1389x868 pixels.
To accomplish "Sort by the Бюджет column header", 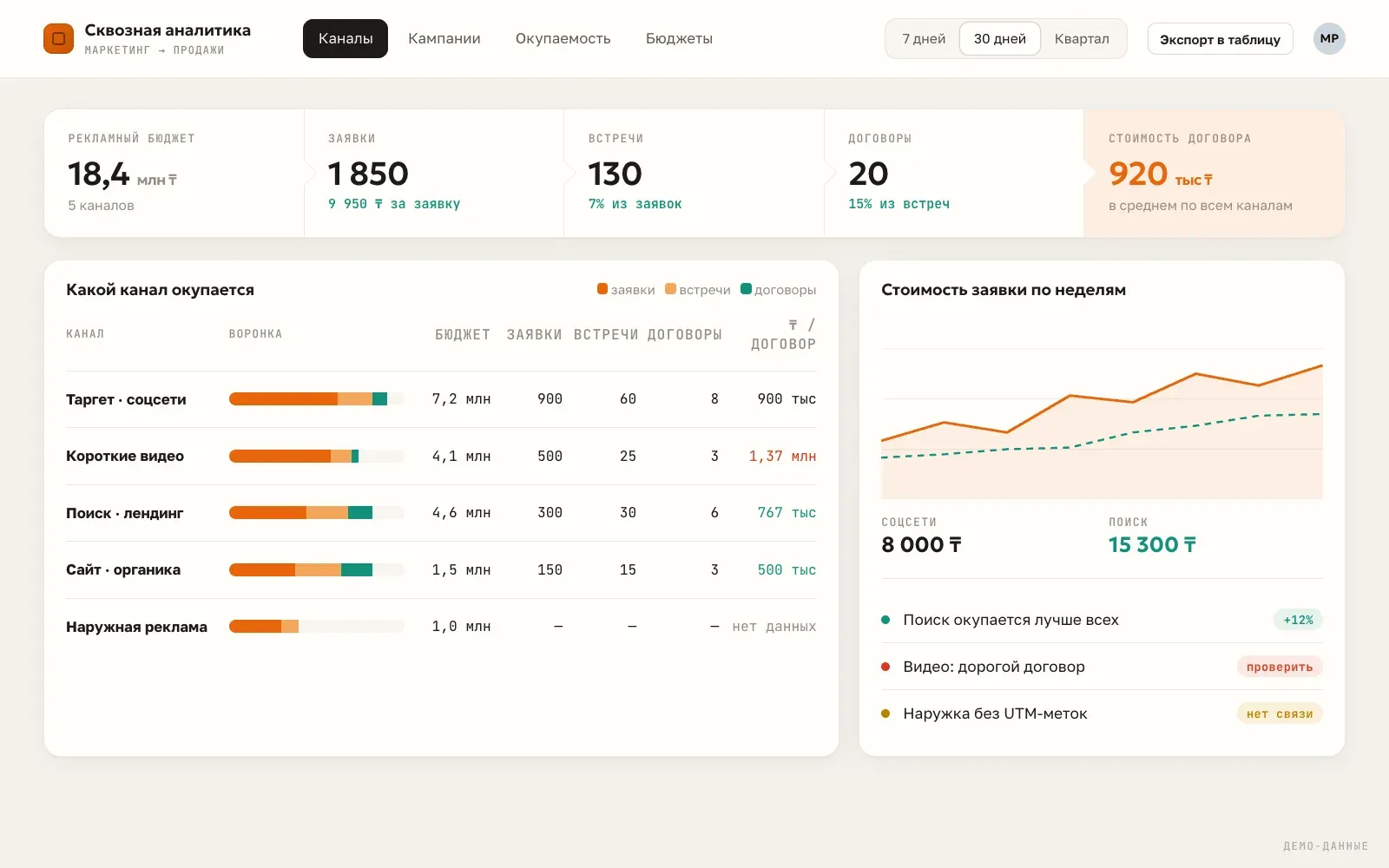I will click(463, 334).
